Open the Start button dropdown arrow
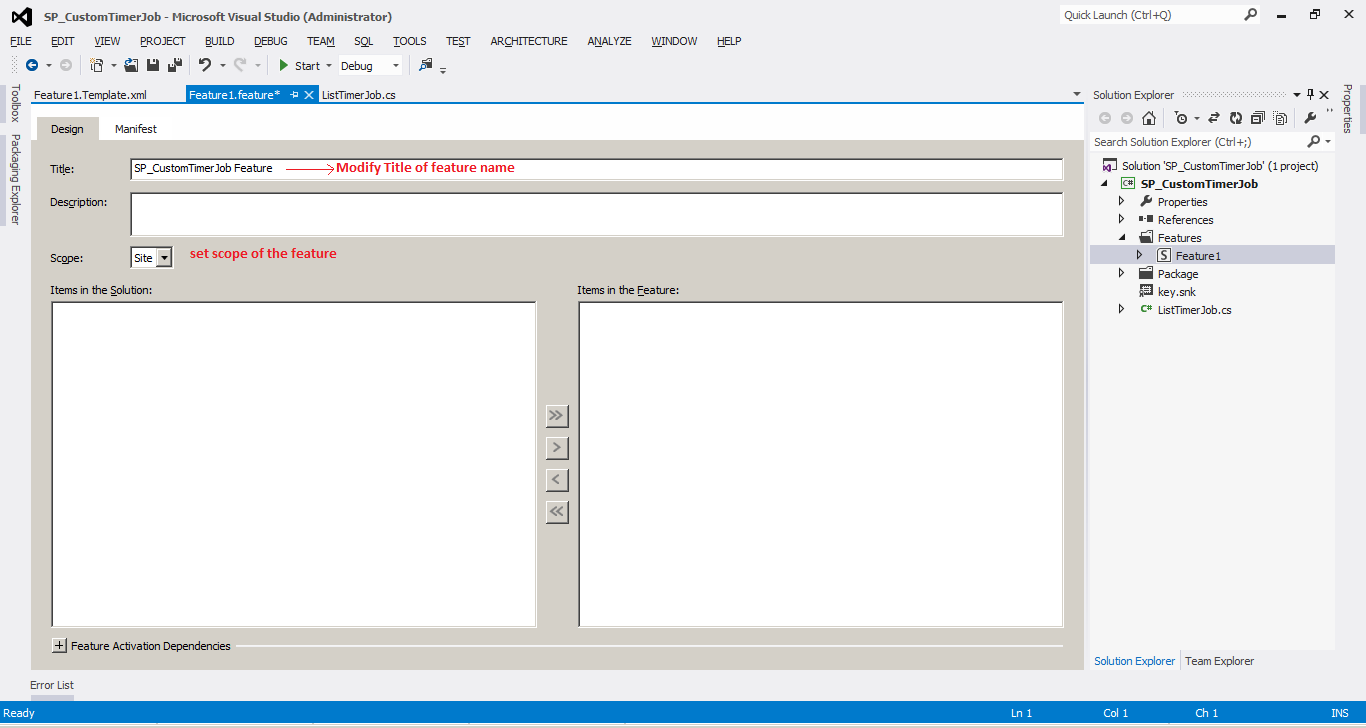The width and height of the screenshot is (1366, 728). (x=329, y=66)
